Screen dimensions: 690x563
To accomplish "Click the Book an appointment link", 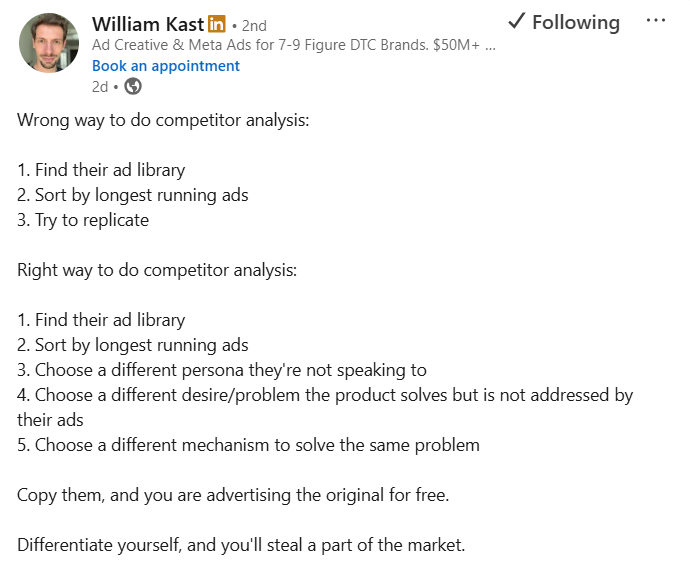I will tap(166, 66).
